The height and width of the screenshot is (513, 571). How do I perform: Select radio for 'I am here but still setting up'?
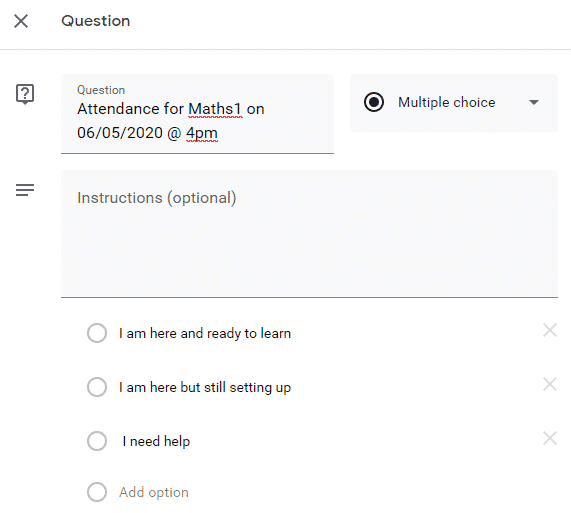coord(97,387)
